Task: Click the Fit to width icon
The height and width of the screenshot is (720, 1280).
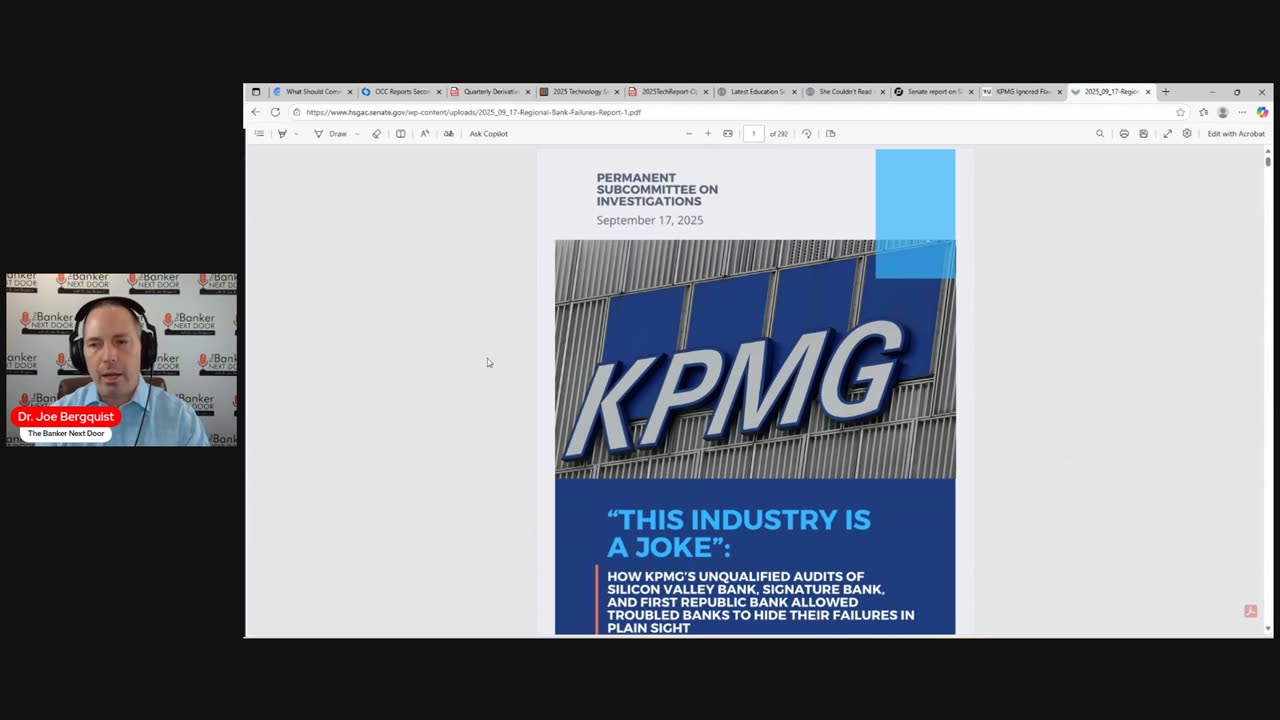Action: (x=728, y=133)
